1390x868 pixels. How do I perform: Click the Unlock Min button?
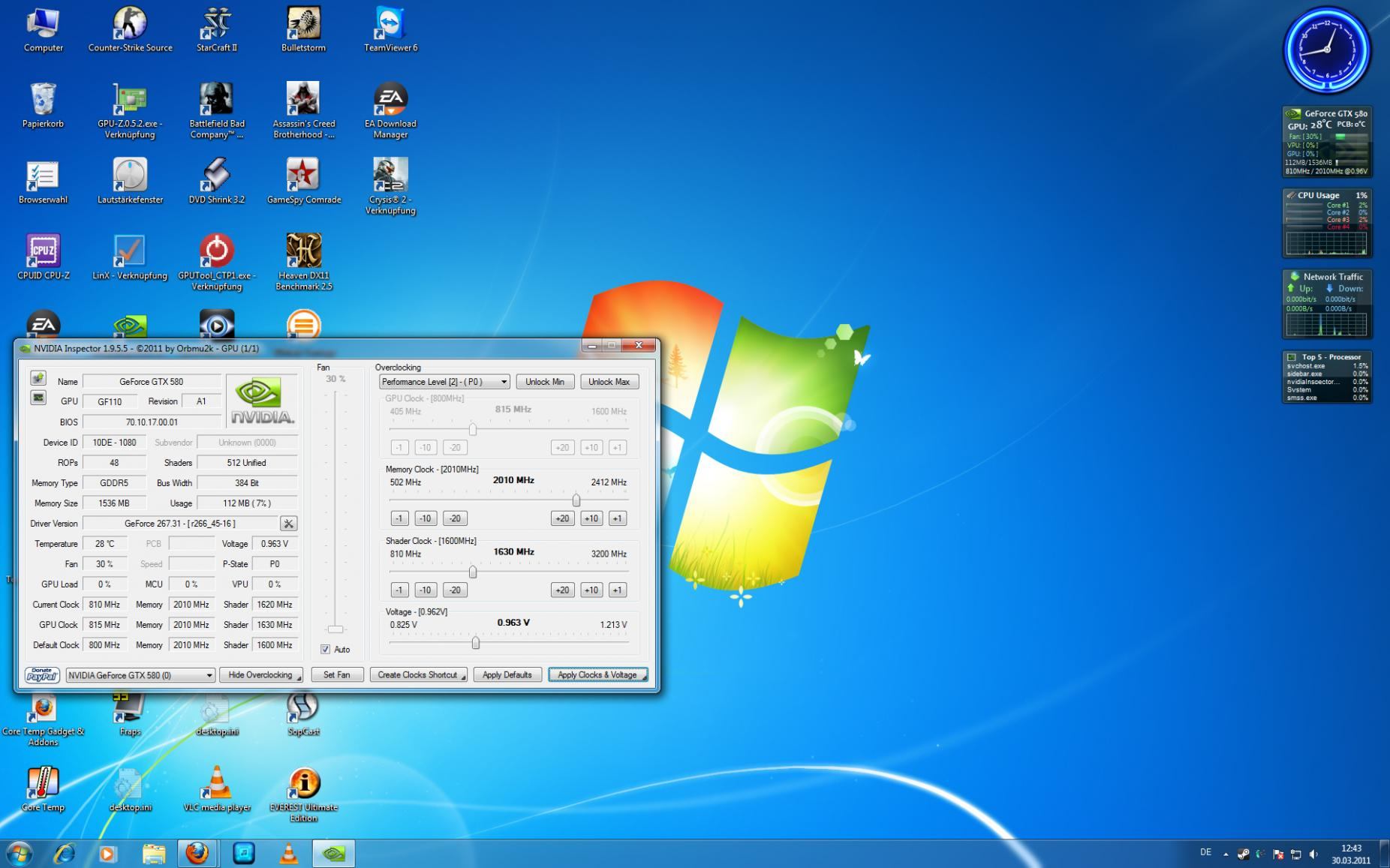coord(545,382)
